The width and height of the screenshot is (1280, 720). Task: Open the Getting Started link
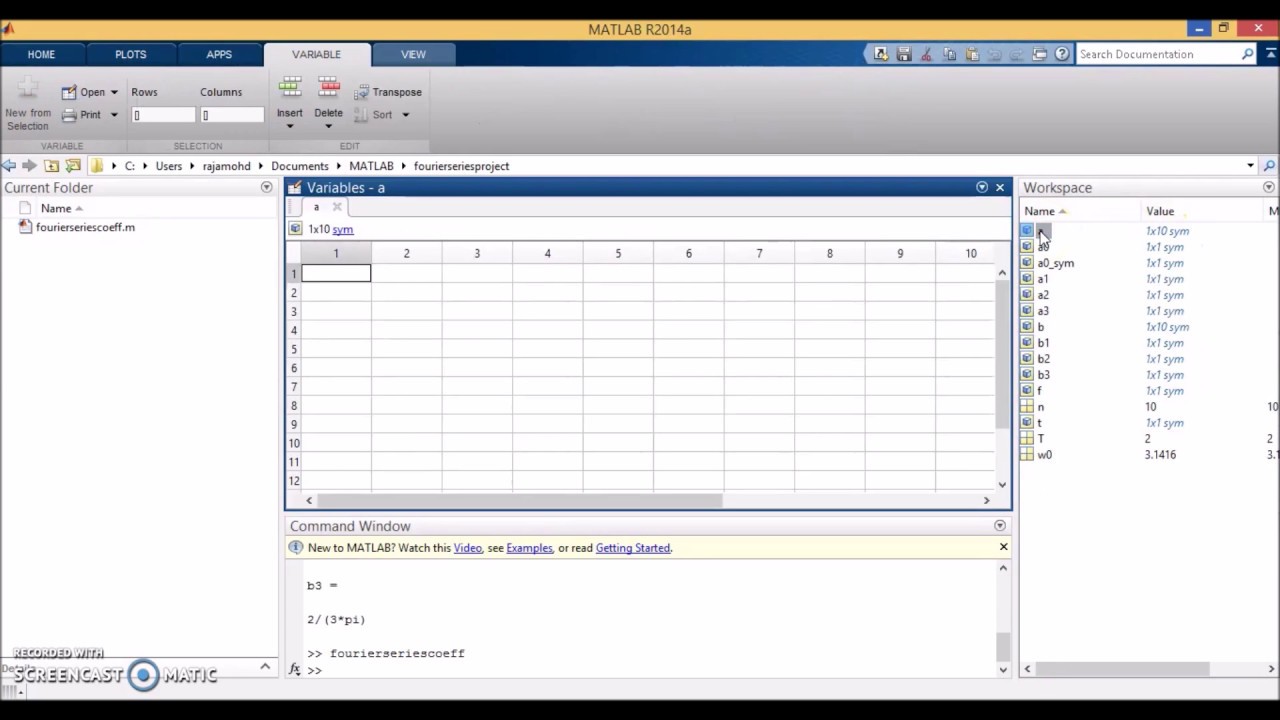tap(633, 548)
